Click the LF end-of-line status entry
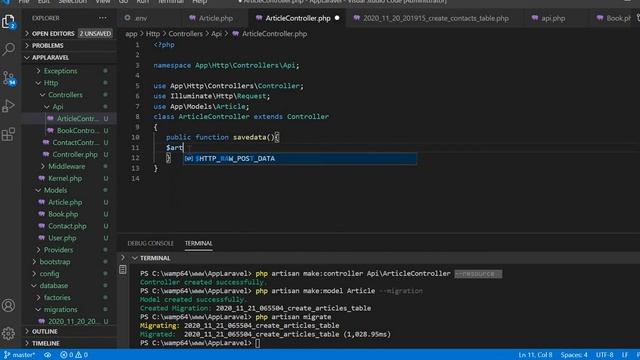 (624, 355)
